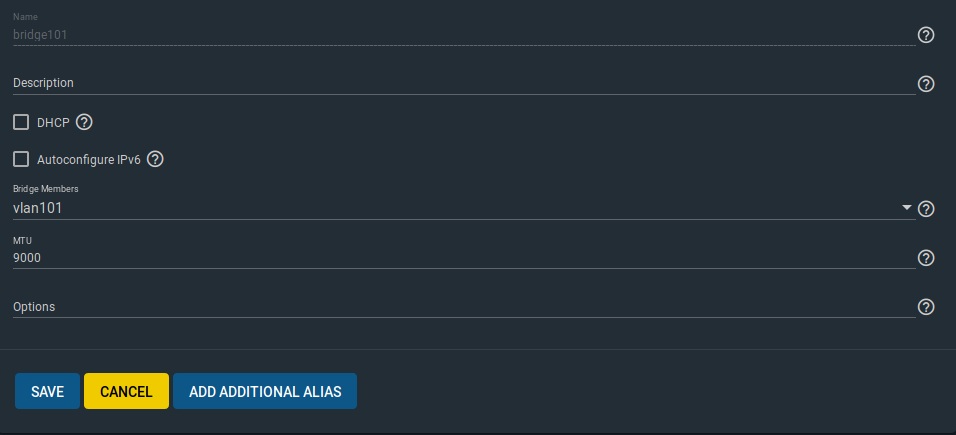Open help tooltip for the Name field

(926, 35)
